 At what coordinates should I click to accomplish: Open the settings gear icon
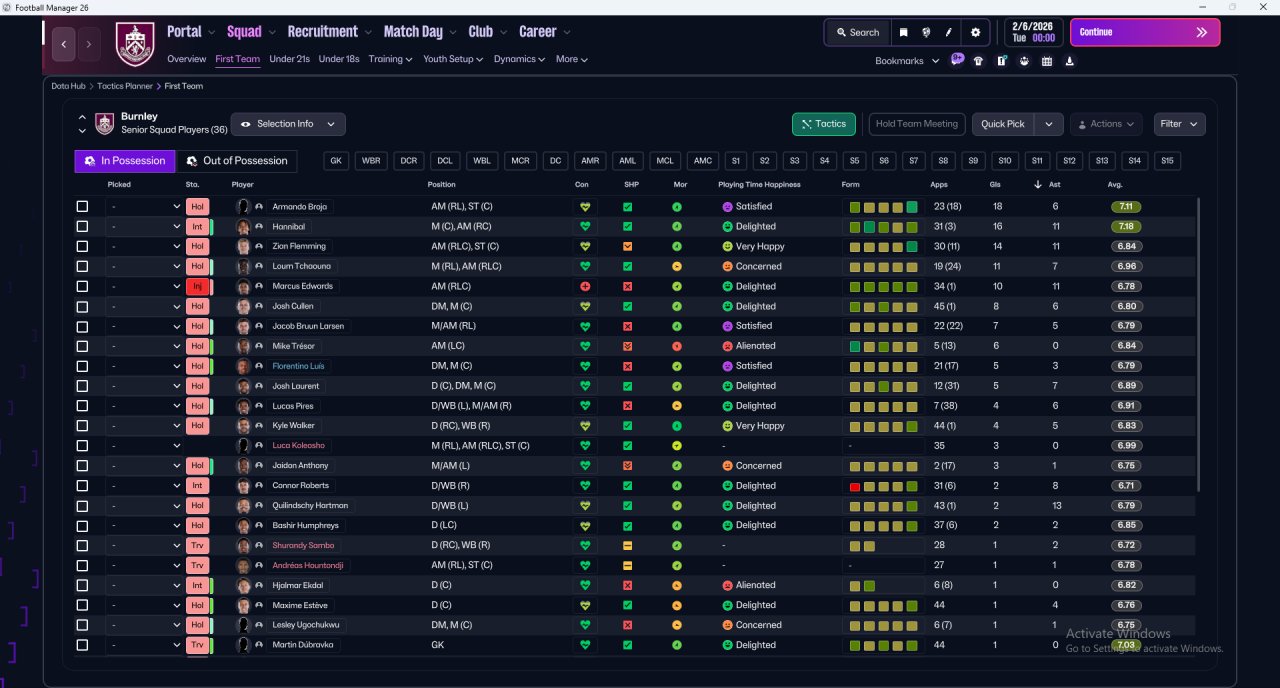(976, 32)
